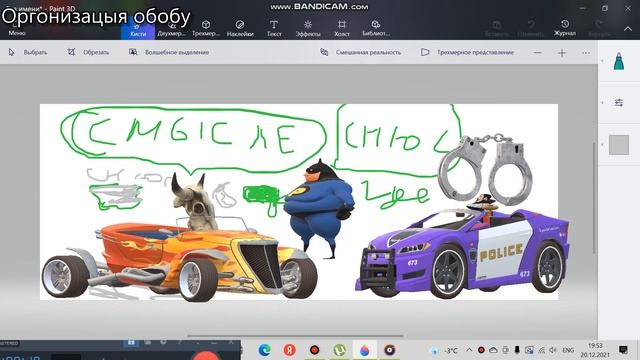Open the -3°C weather widget
The width and height of the screenshot is (640, 360).
point(444,350)
